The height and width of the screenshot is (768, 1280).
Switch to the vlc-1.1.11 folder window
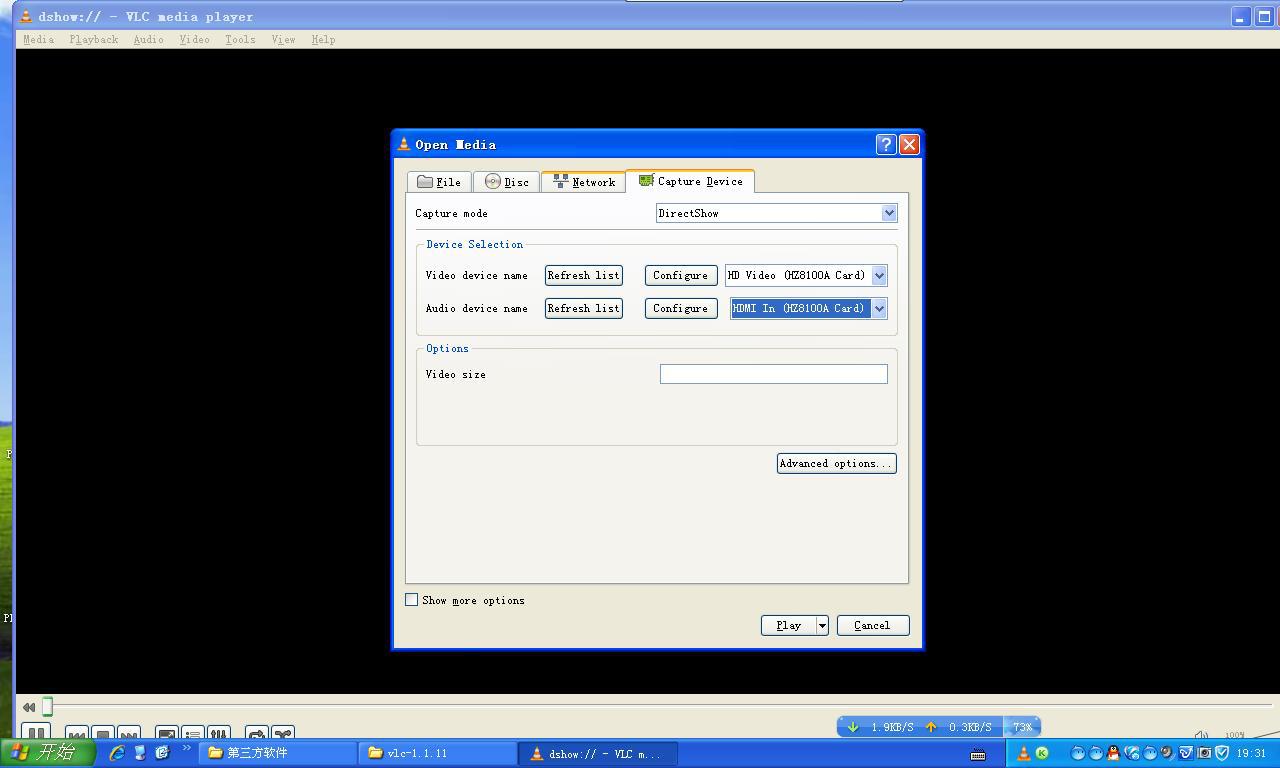click(438, 753)
